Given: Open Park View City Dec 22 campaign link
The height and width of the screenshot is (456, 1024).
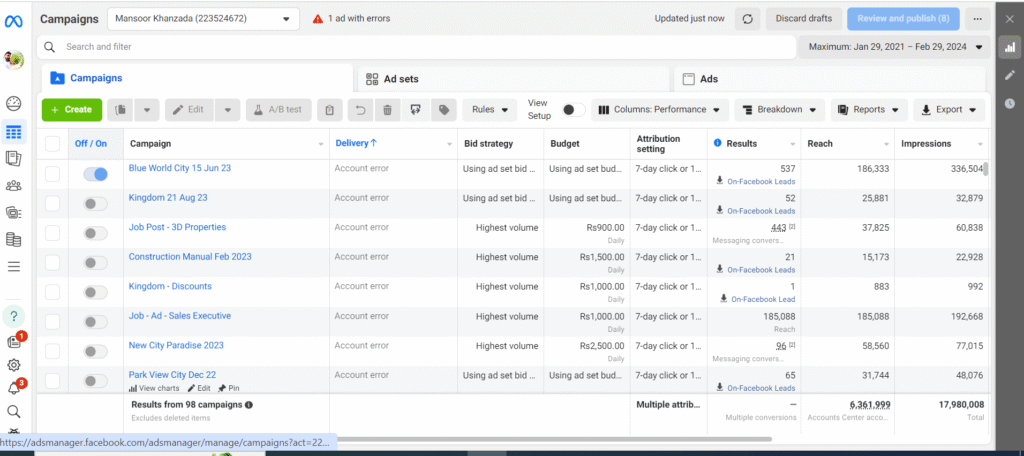Looking at the screenshot, I should 172,375.
